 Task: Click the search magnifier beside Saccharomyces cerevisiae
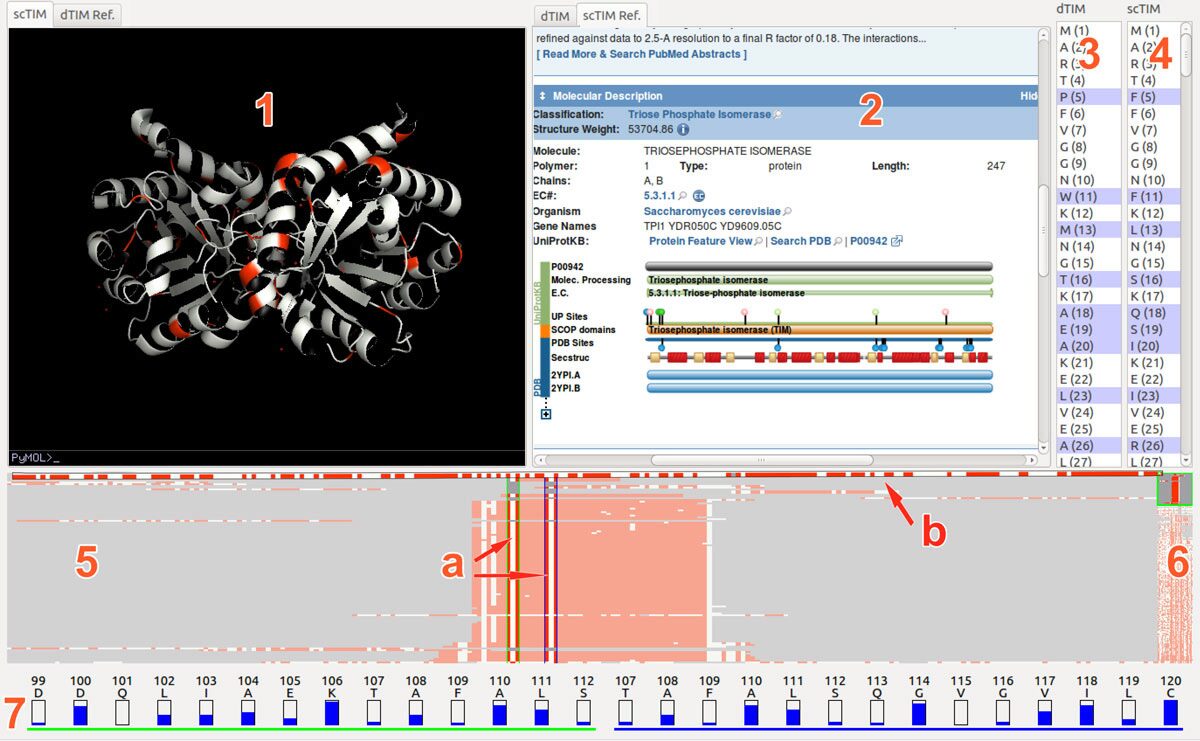click(x=787, y=211)
